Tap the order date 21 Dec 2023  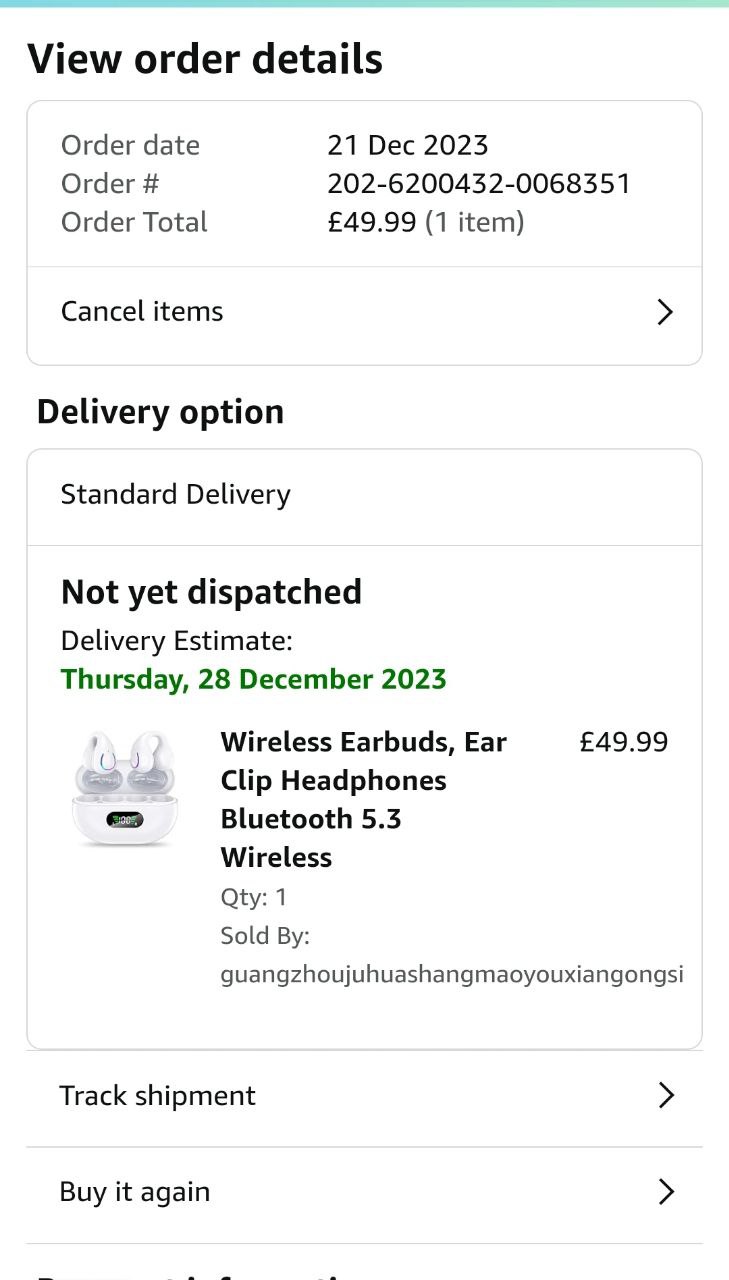pyautogui.click(x=407, y=145)
